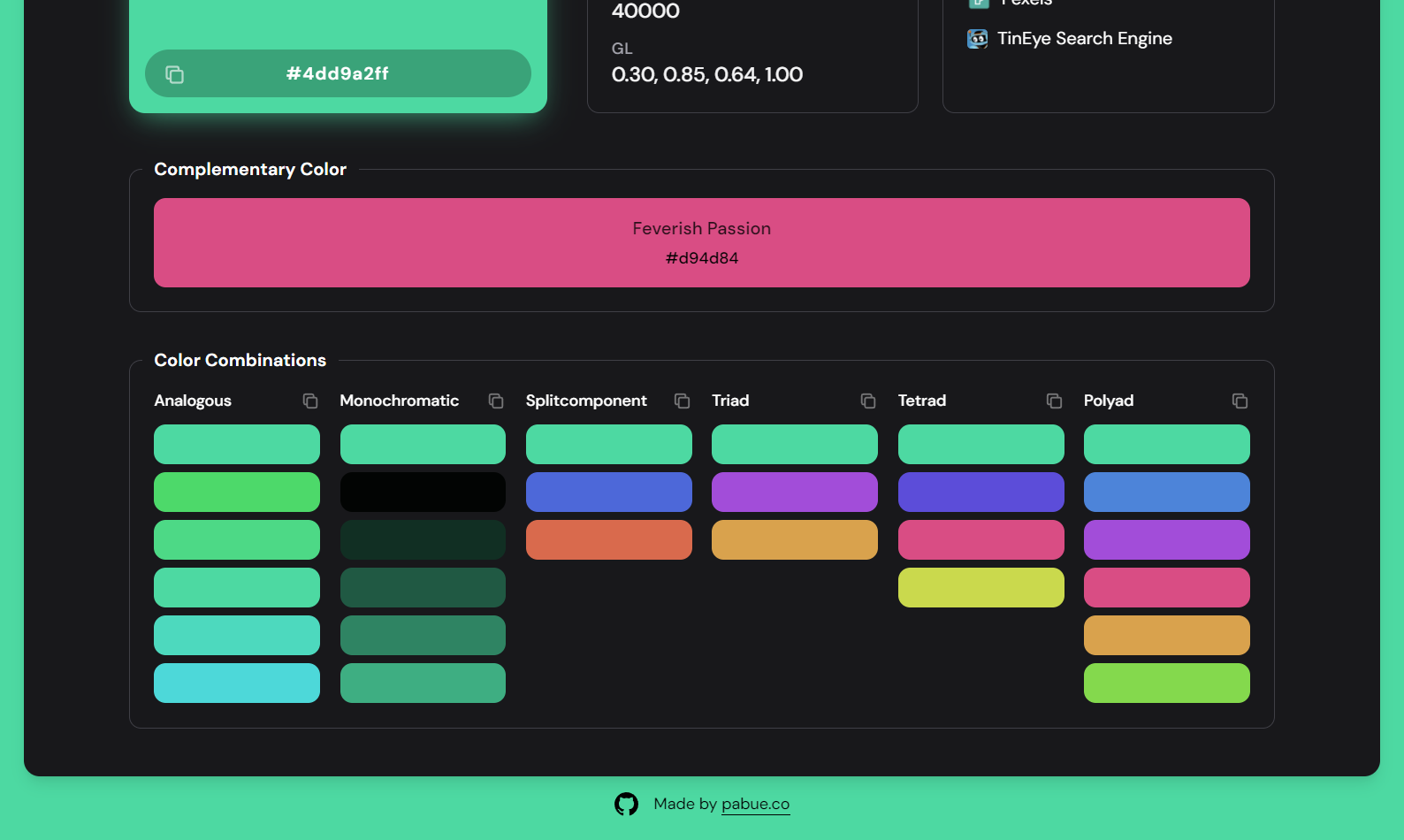Click the Analogous label

pyautogui.click(x=193, y=401)
